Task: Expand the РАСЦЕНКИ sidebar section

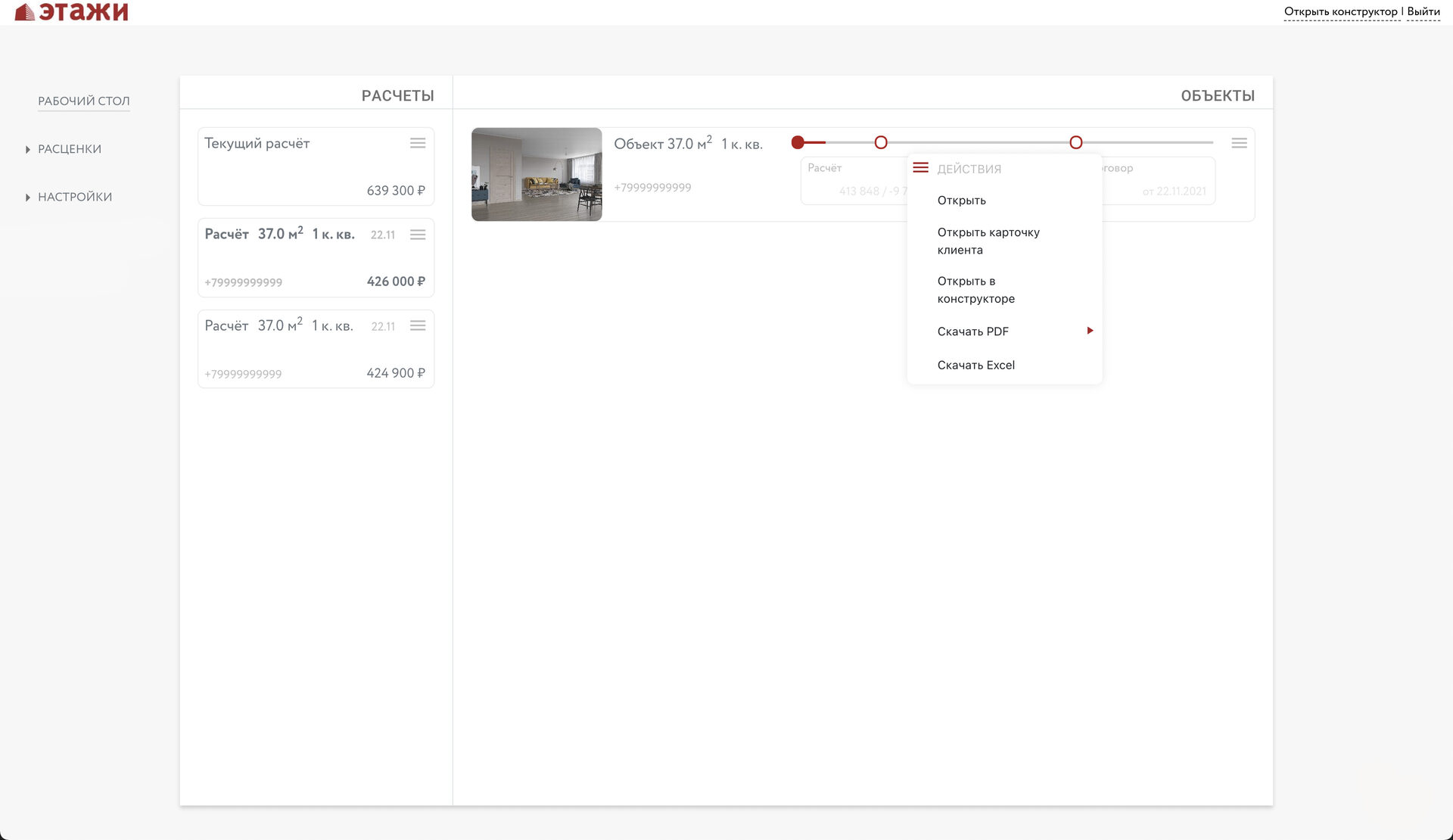Action: pos(69,149)
